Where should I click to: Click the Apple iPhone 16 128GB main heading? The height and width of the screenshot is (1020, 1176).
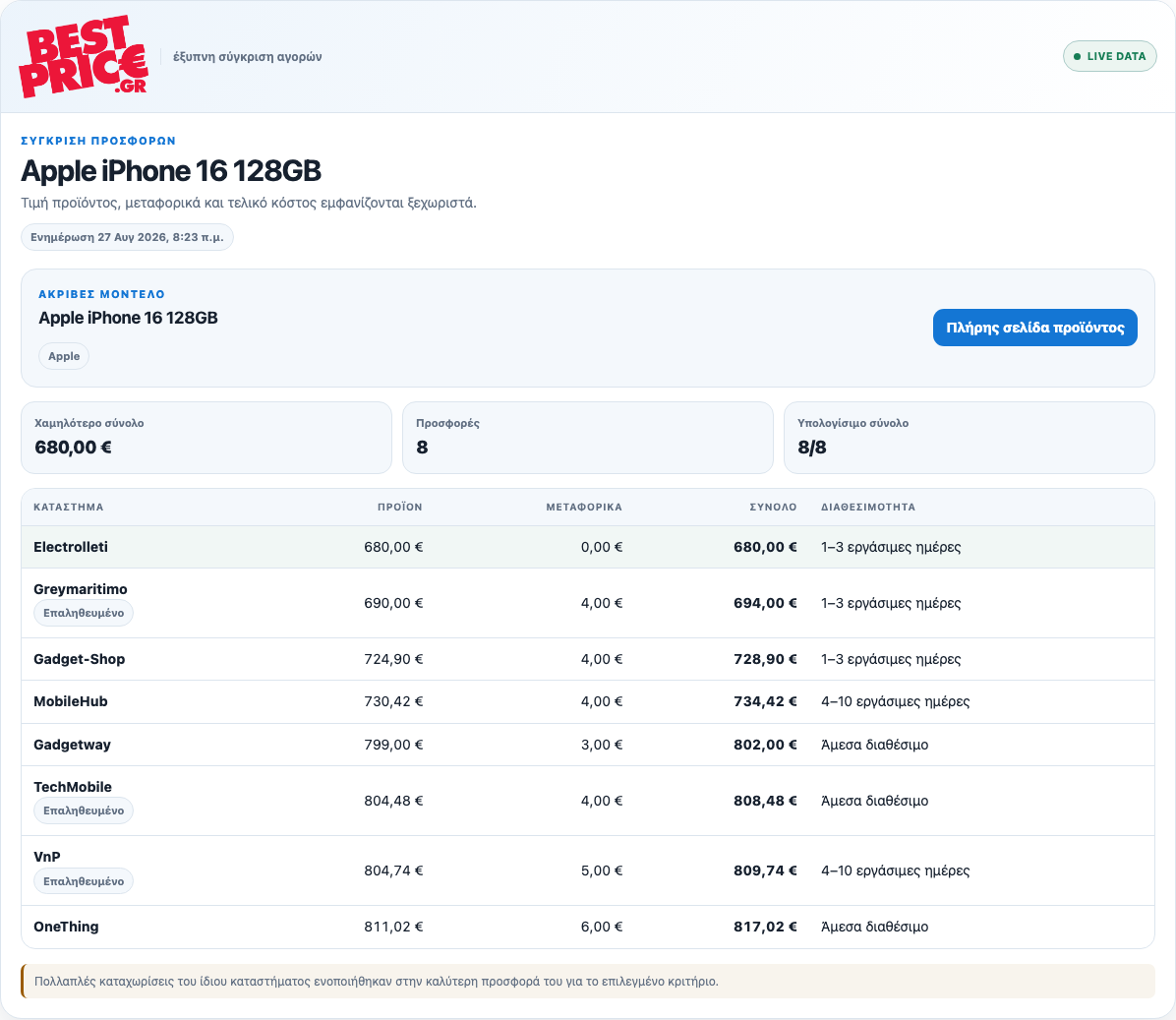click(x=171, y=171)
